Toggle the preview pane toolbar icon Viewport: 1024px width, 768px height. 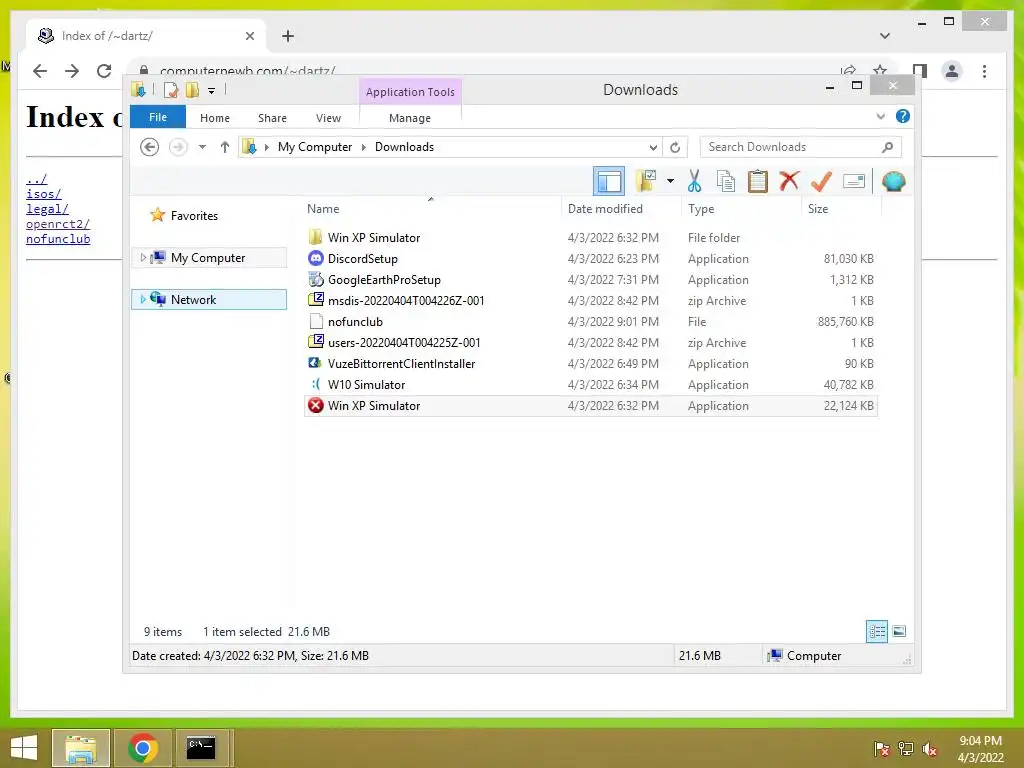click(609, 181)
